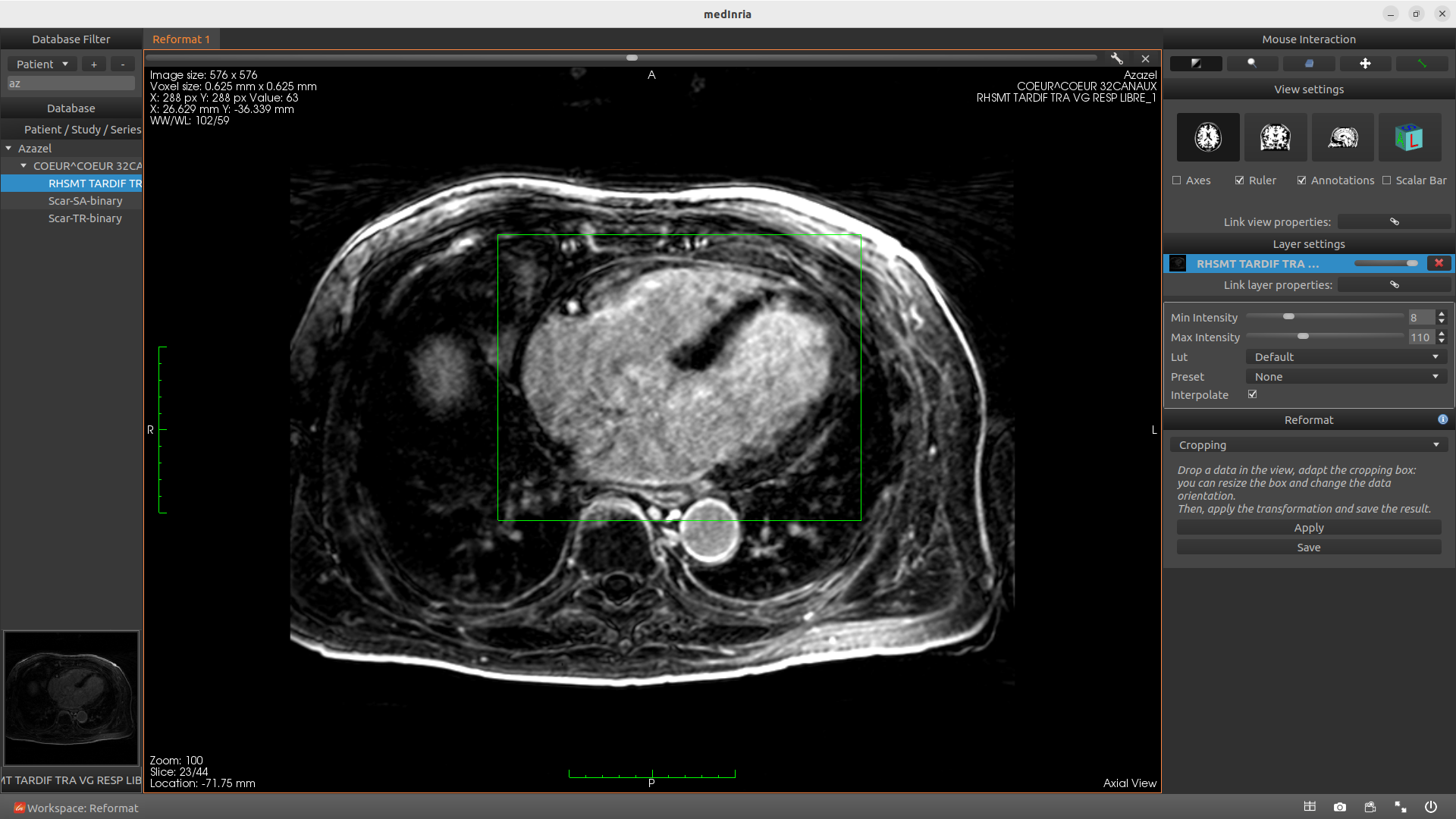Click the RHSMT layer thumbnail icon
This screenshot has width=1456, height=819.
coord(1178,263)
